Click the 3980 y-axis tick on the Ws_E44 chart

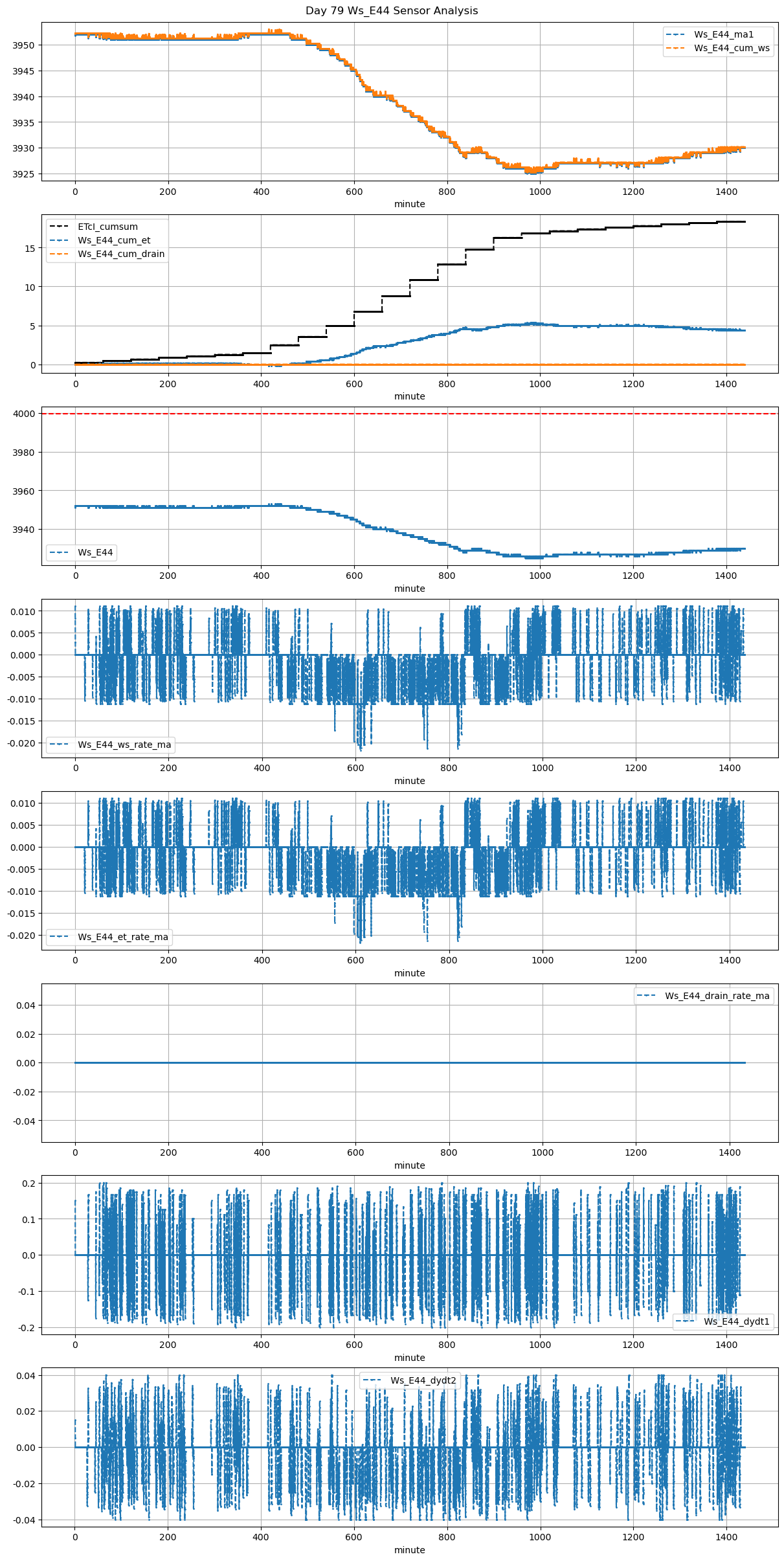click(x=24, y=453)
